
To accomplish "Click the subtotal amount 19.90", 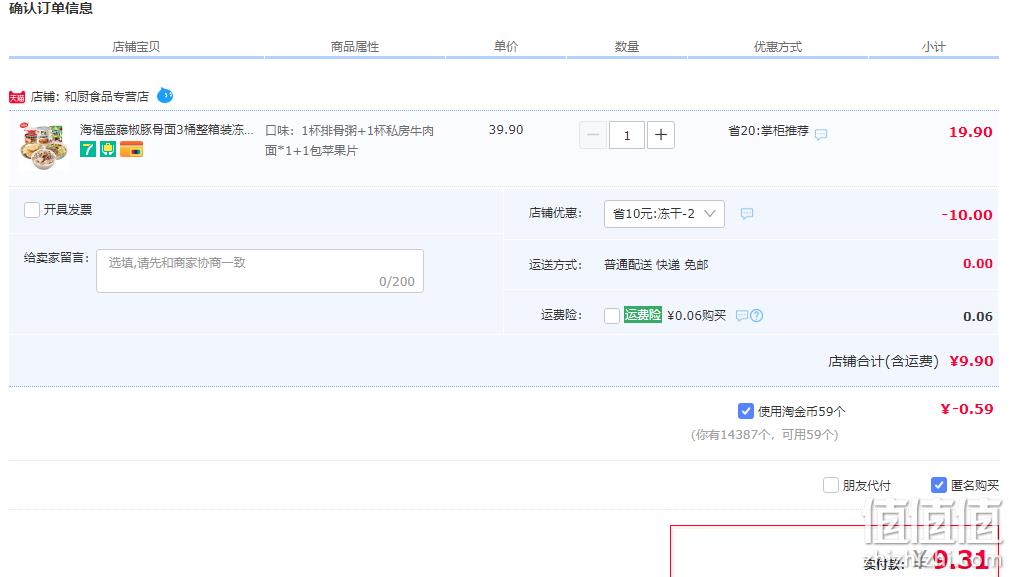I will [971, 132].
